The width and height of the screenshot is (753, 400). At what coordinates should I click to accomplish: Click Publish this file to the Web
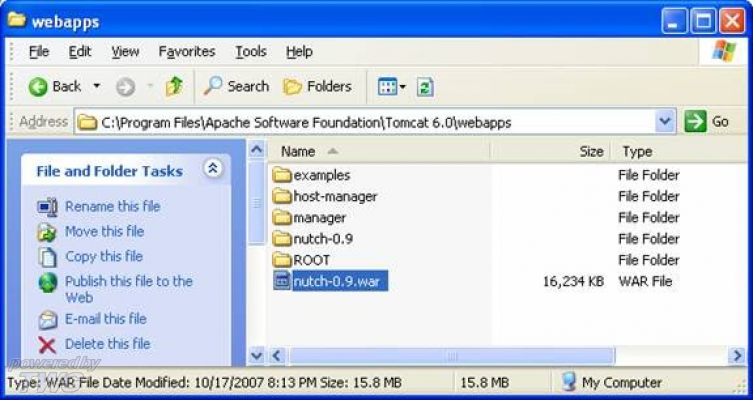coord(129,289)
